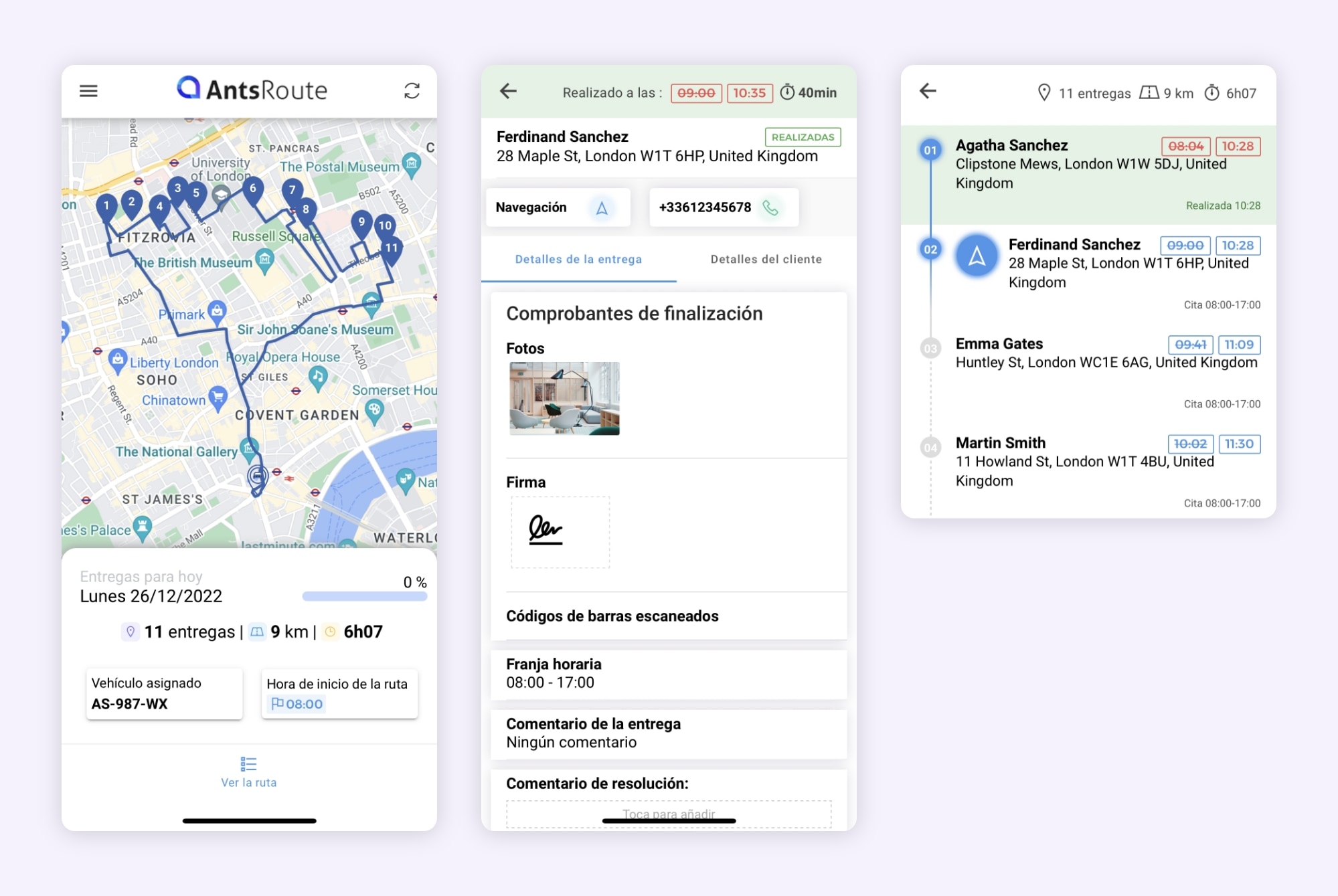This screenshot has height=896, width=1338.
Task: Switch to Detalles del cliente tab
Action: 766,260
